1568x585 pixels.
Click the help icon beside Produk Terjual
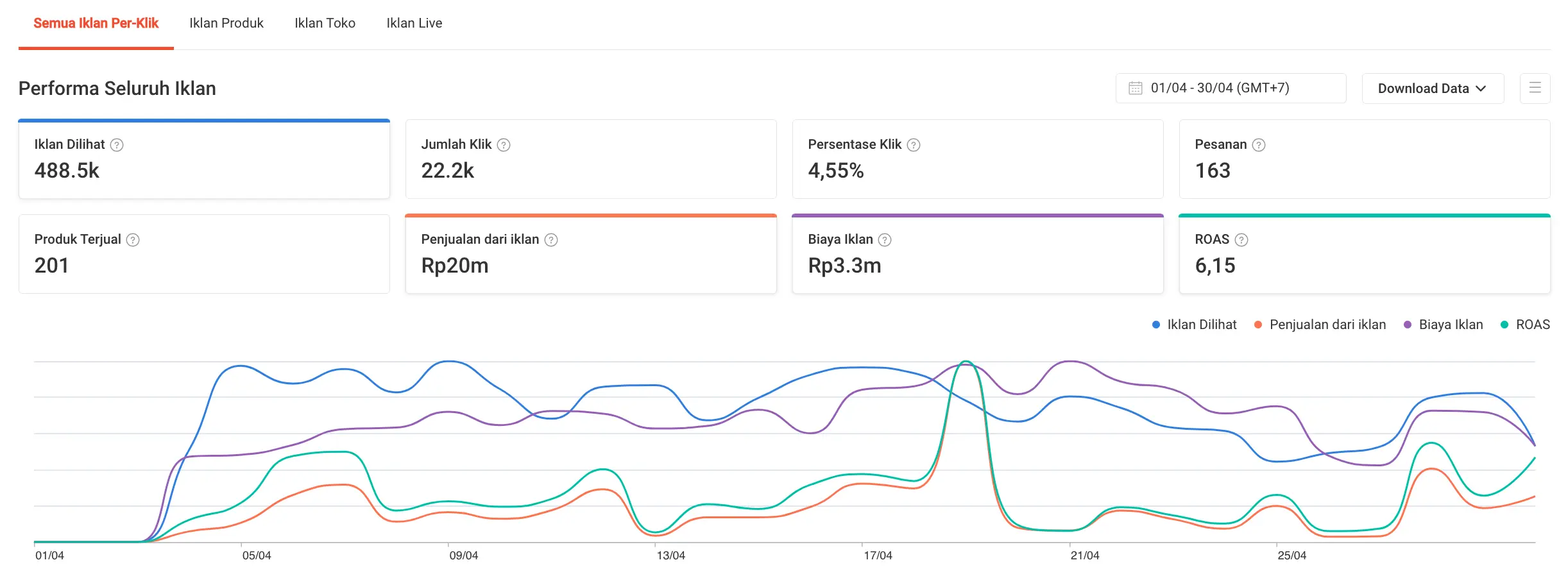pyautogui.click(x=133, y=240)
